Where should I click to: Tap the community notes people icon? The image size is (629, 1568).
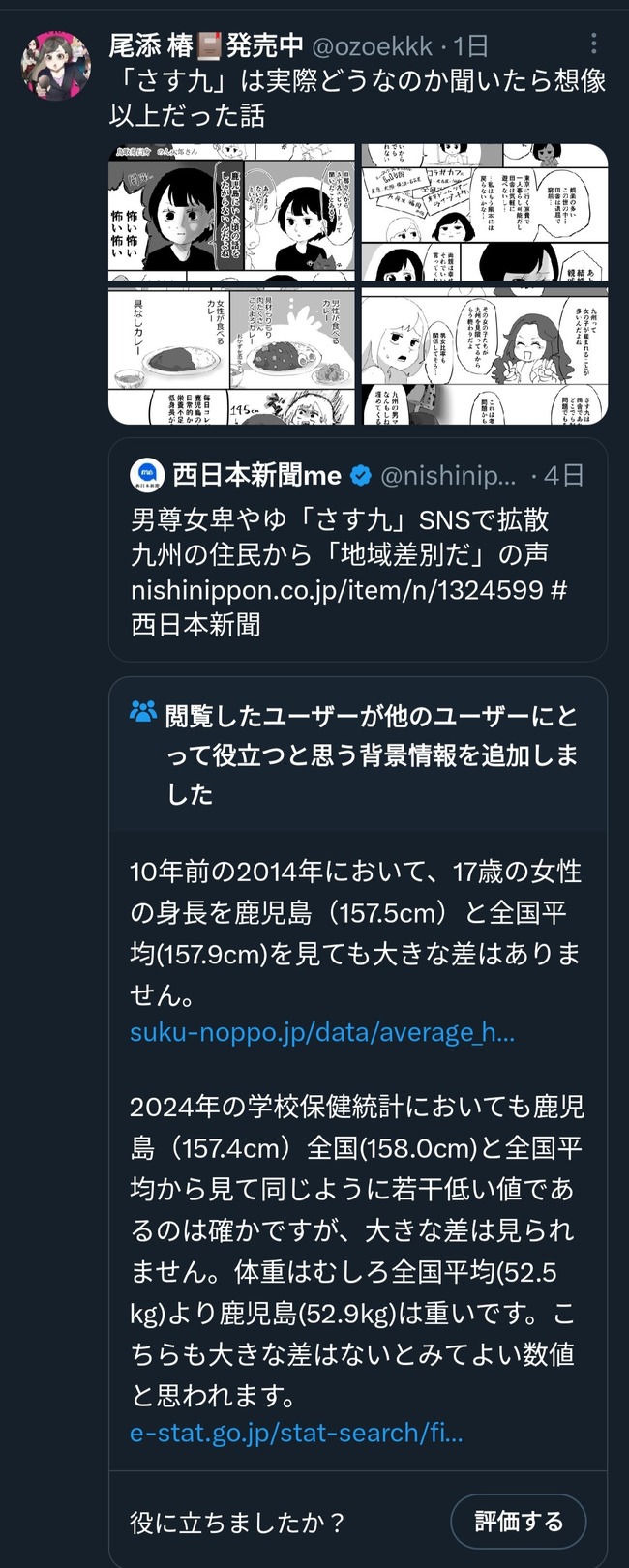point(142,714)
